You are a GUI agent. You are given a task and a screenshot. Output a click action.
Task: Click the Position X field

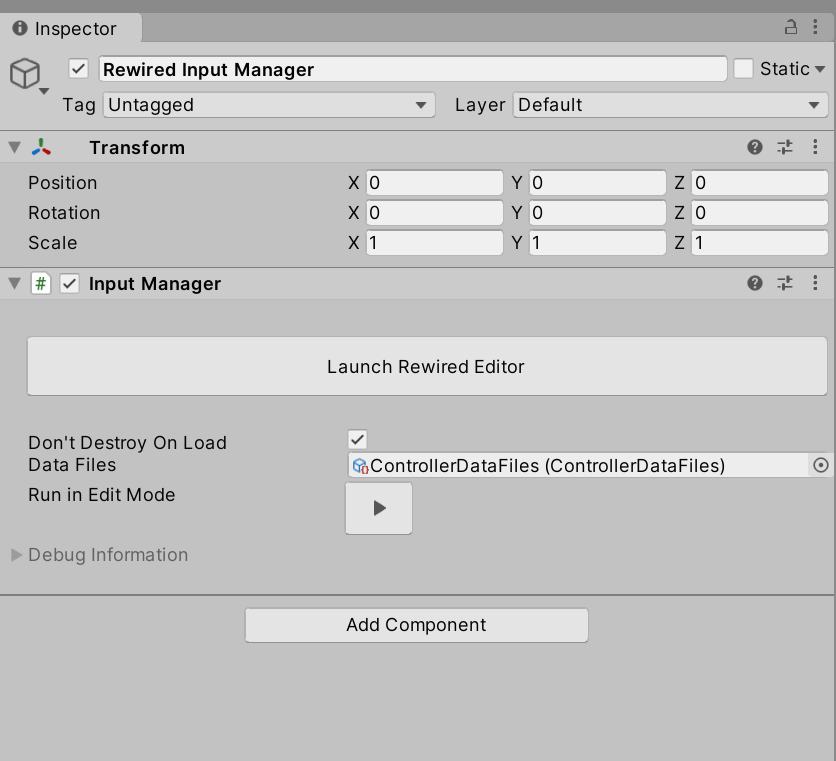[x=435, y=183]
